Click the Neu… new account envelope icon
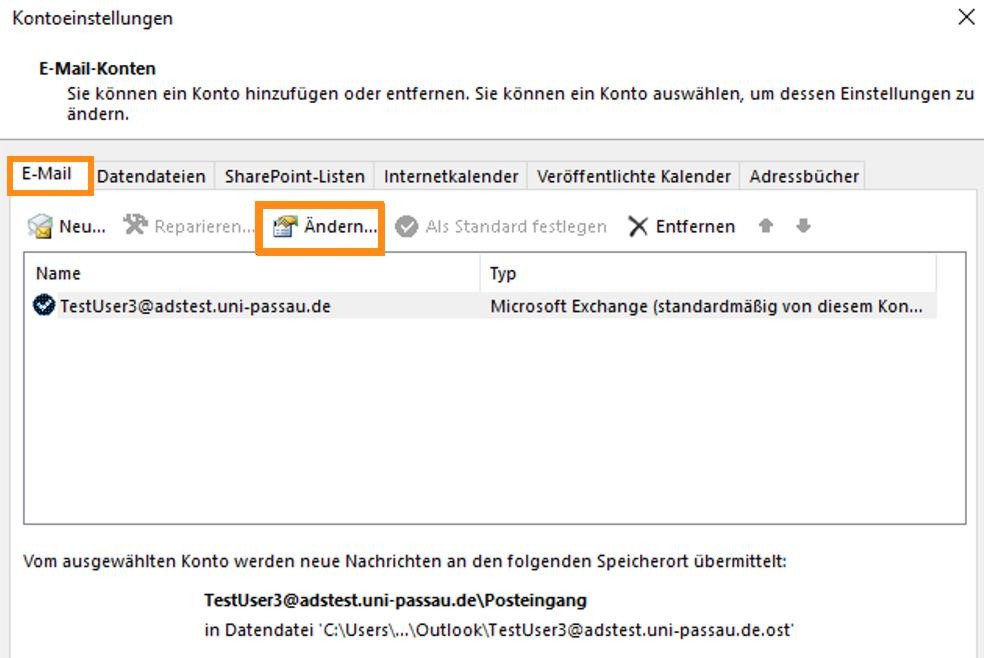 (x=40, y=226)
